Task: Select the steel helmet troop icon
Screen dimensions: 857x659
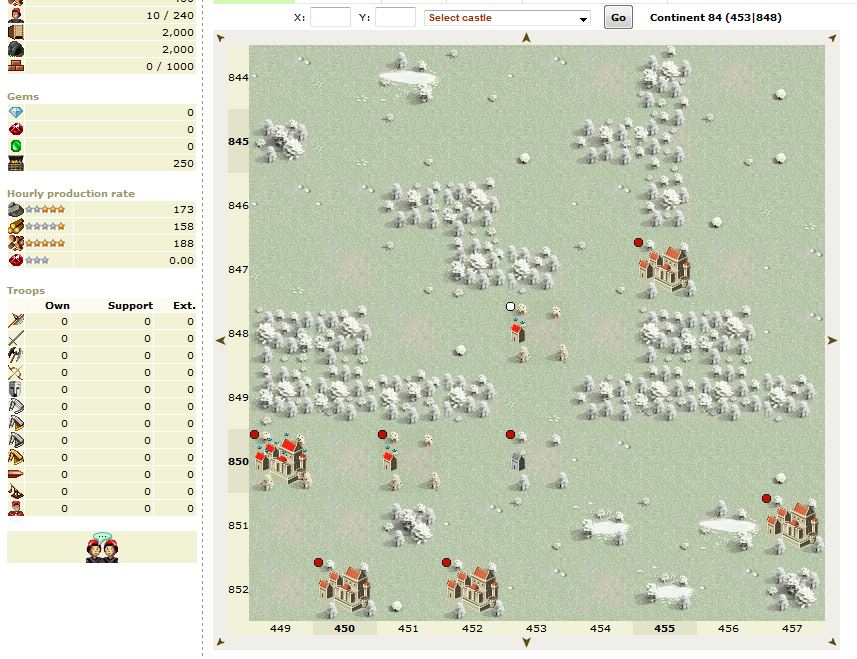Action: 15,389
